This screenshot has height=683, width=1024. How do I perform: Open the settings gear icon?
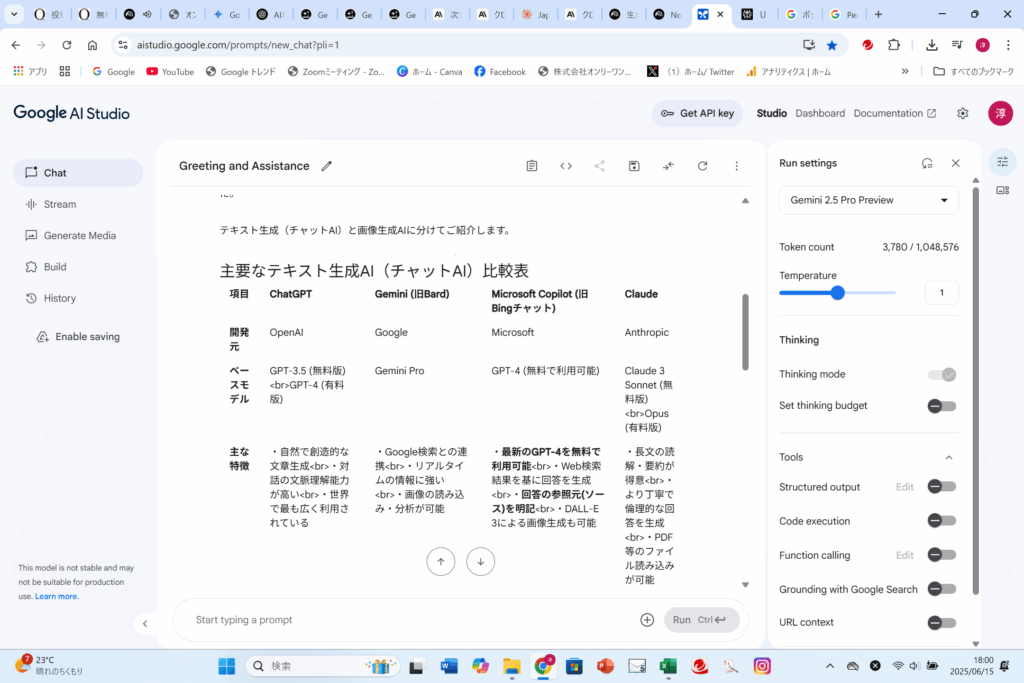(963, 113)
